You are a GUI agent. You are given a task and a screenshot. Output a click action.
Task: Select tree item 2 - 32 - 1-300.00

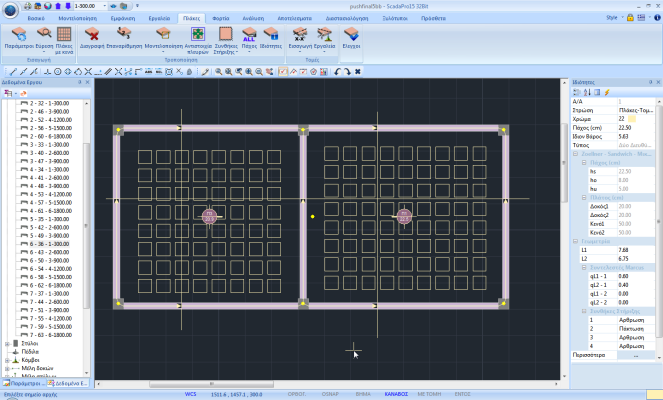(x=49, y=103)
